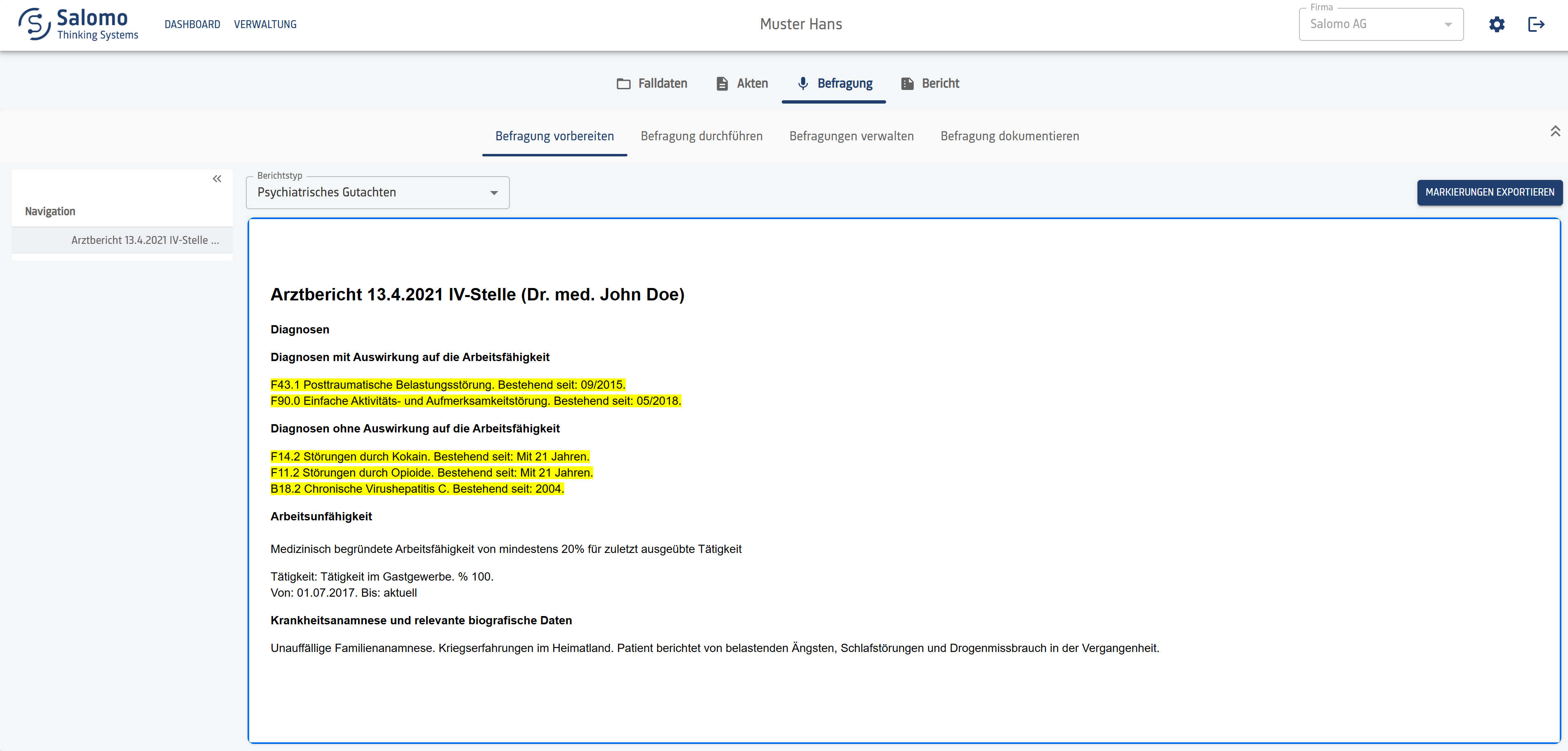Click highlighted F43.1 Posttraumatische Belastungsstörung line
The height and width of the screenshot is (751, 1568).
tap(448, 385)
